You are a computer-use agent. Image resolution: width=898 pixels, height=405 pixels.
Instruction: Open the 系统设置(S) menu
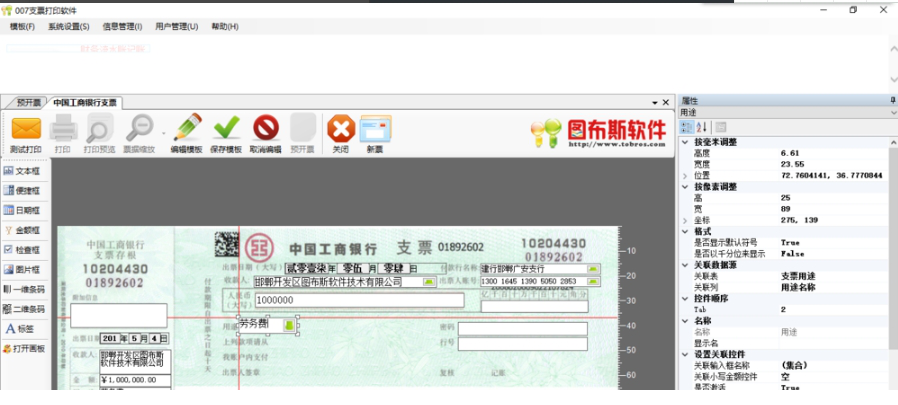(69, 26)
